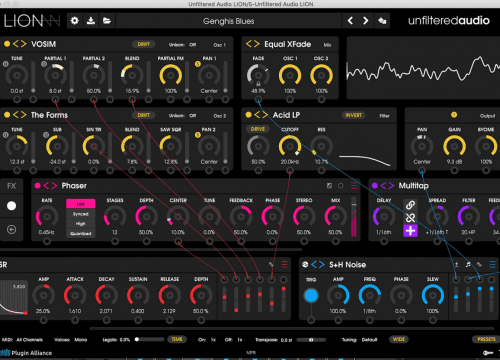Toggle the Multitap effect power dot

375,186
